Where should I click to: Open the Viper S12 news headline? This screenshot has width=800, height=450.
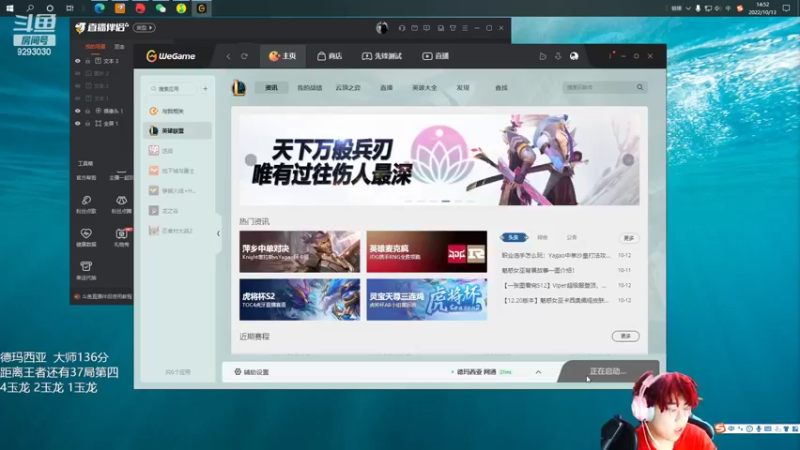point(555,285)
